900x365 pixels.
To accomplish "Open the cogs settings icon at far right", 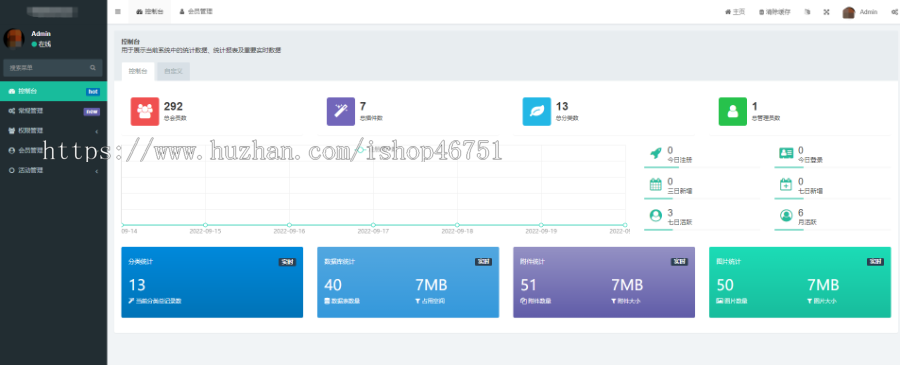I will point(894,11).
